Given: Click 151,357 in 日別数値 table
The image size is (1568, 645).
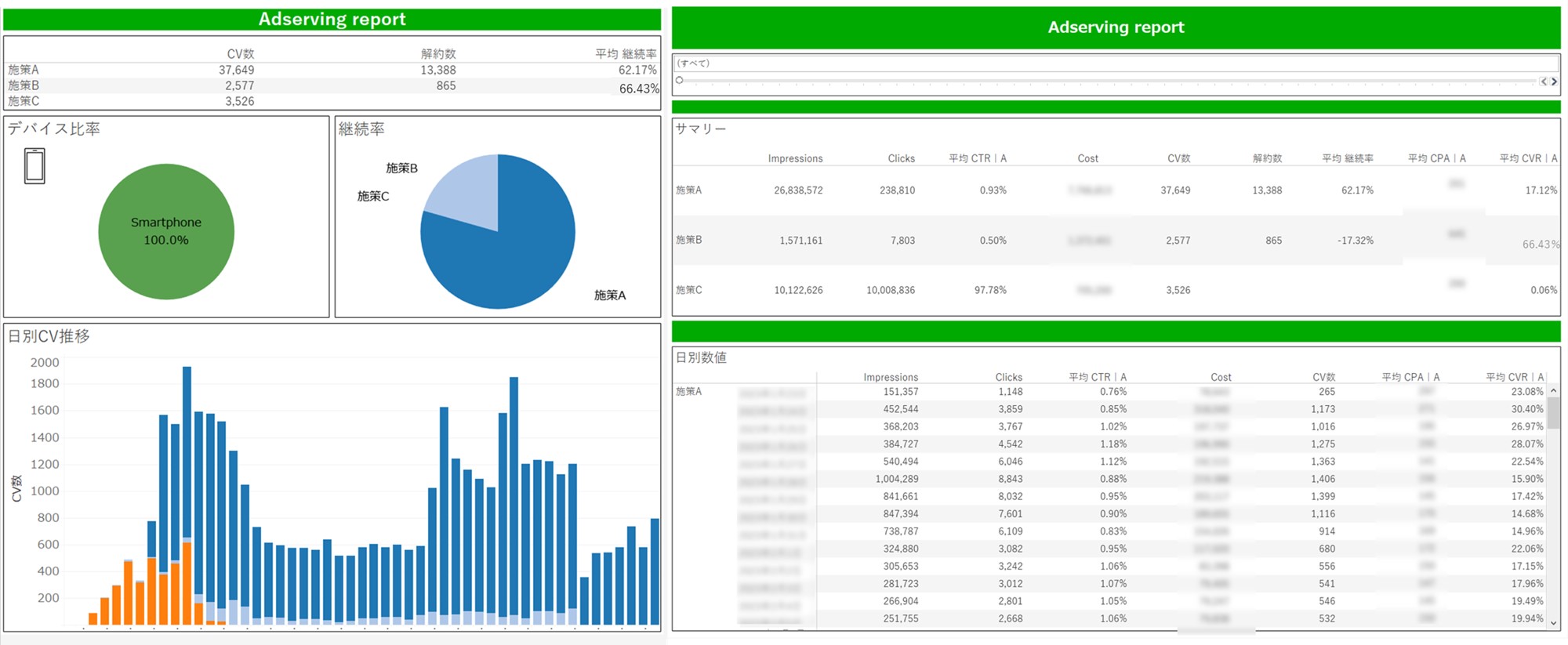Looking at the screenshot, I should [901, 391].
